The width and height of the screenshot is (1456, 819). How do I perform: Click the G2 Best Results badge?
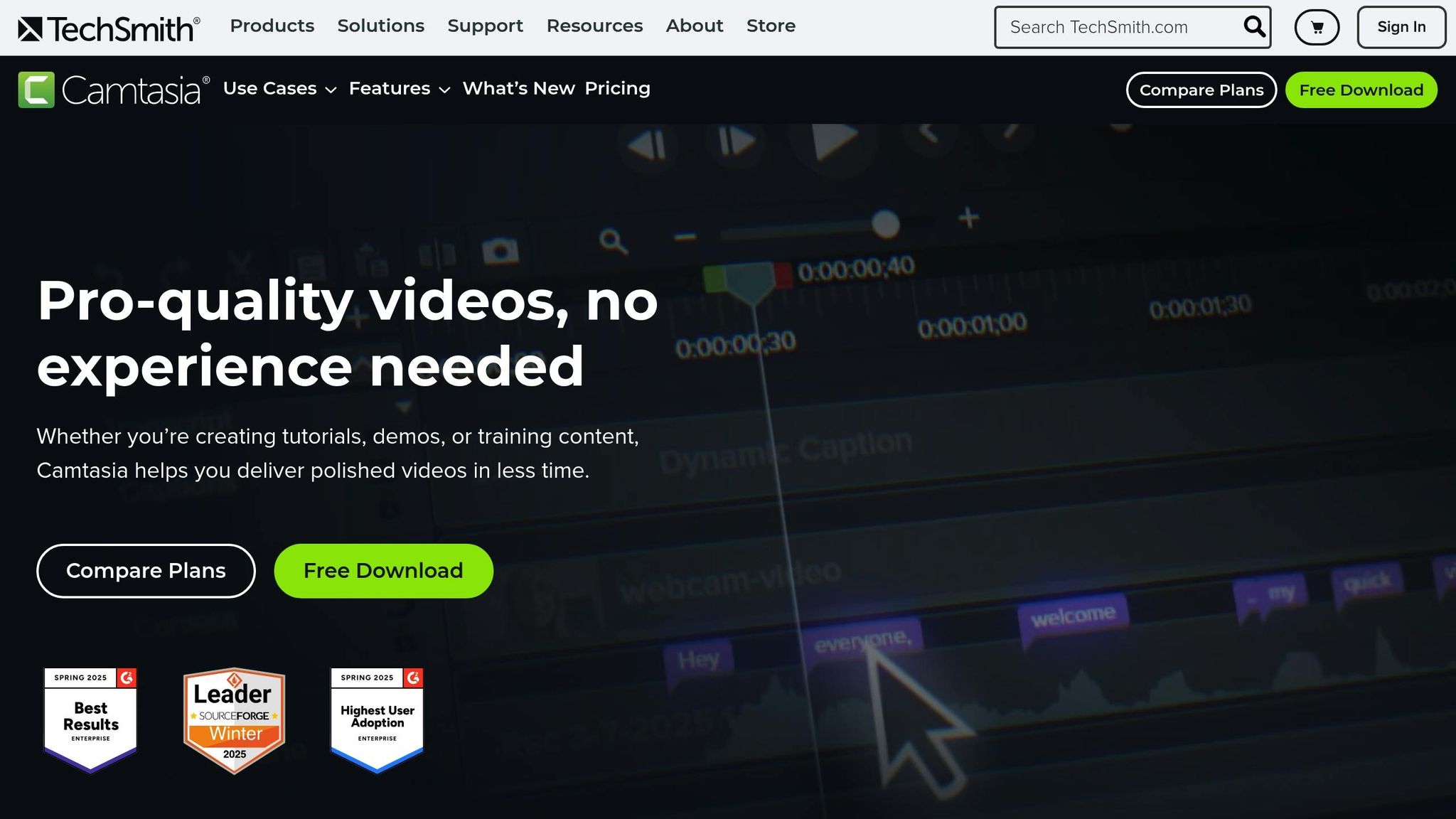pos(90,720)
